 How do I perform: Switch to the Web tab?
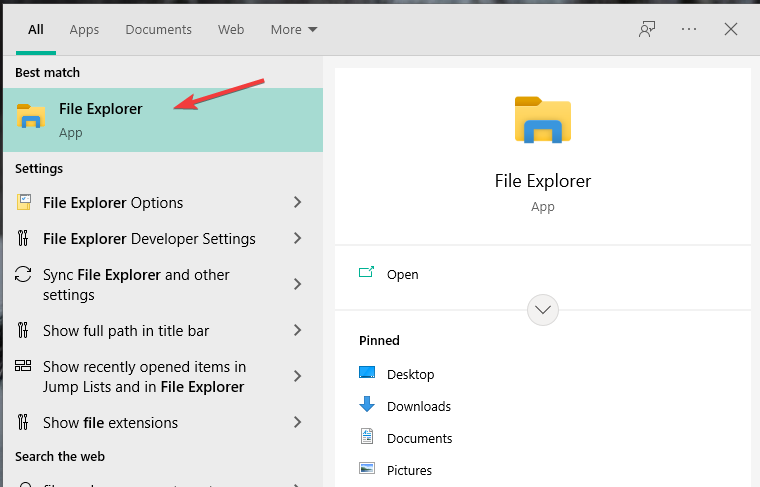(x=231, y=30)
